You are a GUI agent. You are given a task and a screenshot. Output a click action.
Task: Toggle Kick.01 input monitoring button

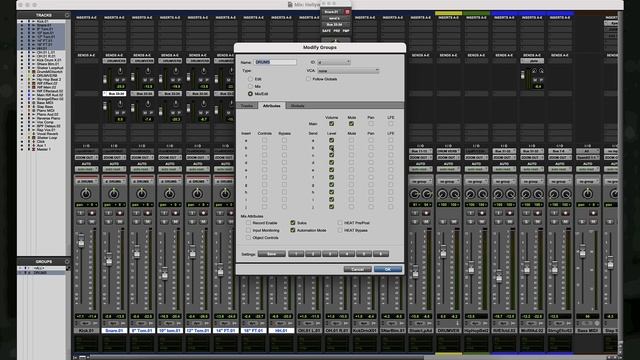pos(80,213)
